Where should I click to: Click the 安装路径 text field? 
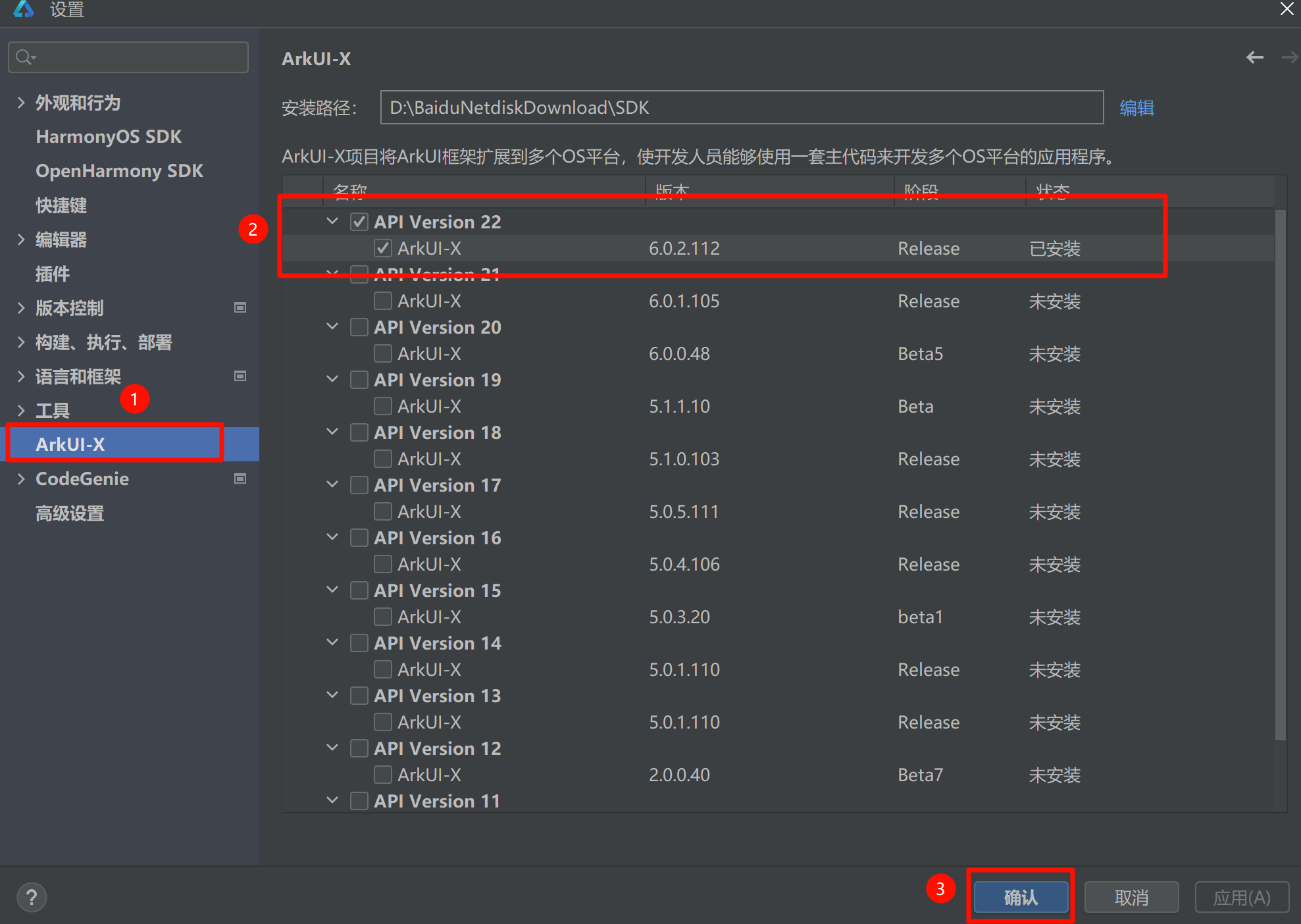(x=741, y=107)
